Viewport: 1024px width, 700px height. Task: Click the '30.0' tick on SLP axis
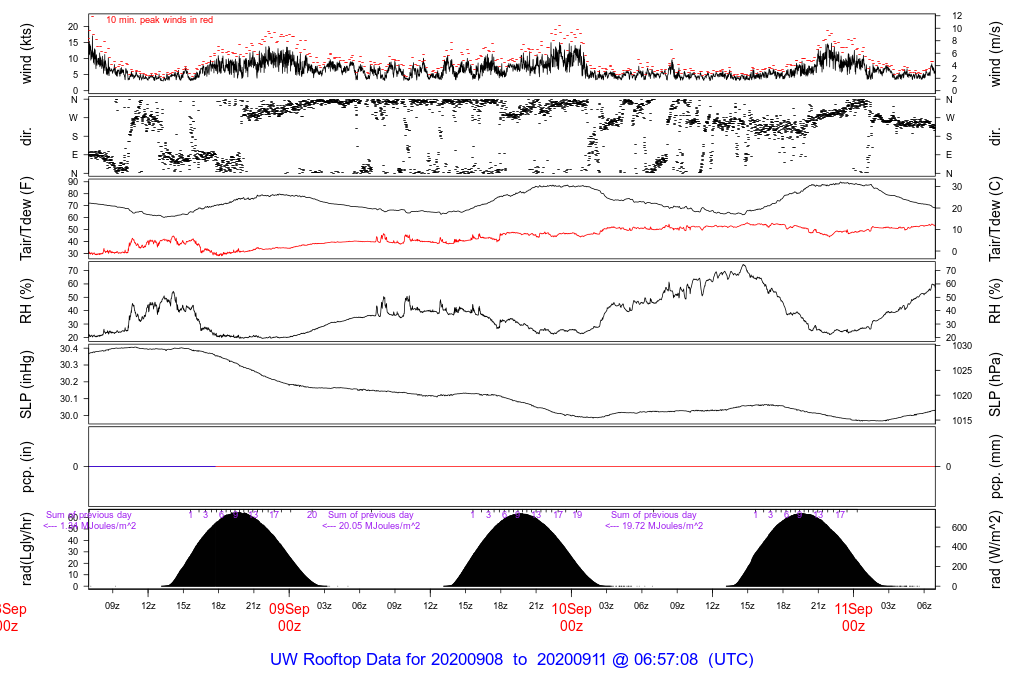tap(69, 415)
